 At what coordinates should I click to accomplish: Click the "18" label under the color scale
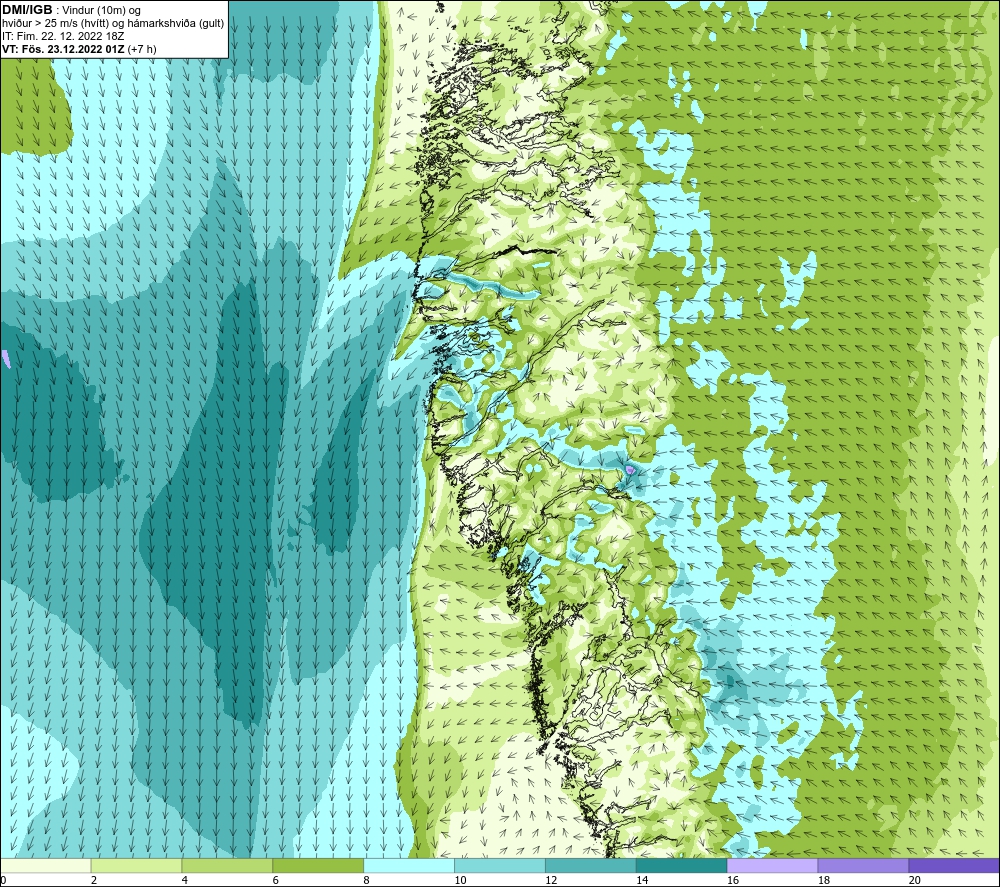tap(824, 880)
